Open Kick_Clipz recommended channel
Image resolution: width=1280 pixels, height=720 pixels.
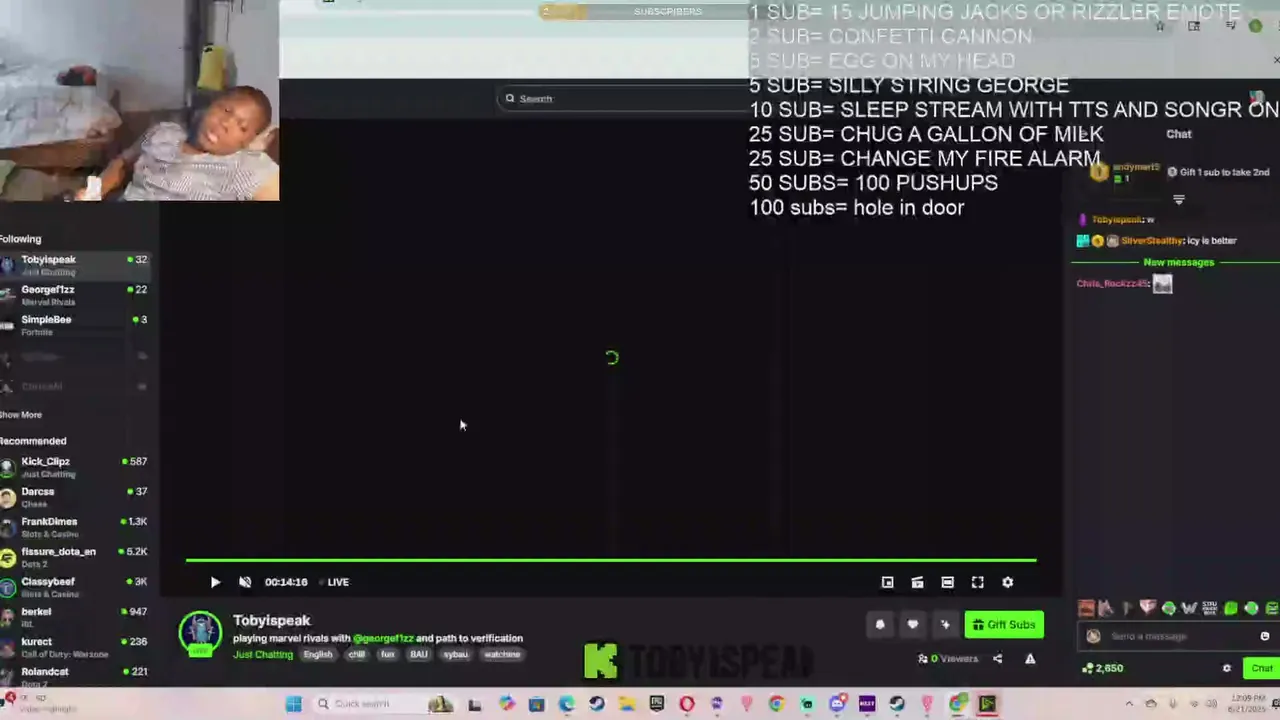(x=75, y=467)
